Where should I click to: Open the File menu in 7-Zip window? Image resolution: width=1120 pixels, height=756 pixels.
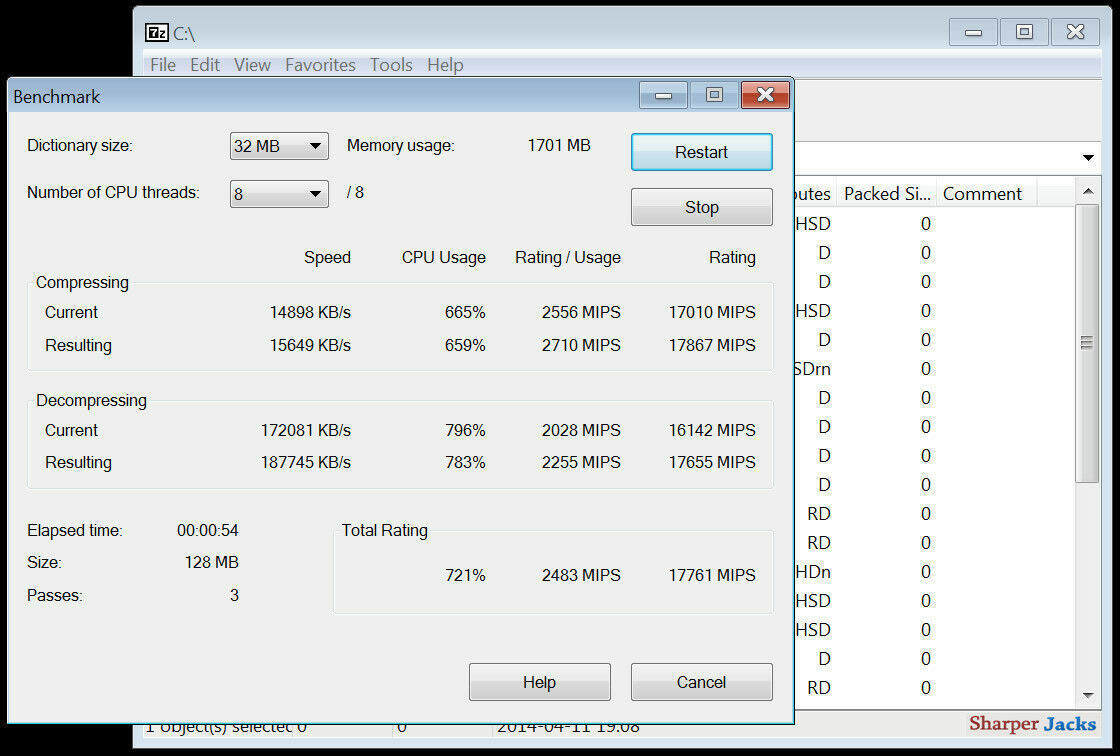[x=163, y=65]
